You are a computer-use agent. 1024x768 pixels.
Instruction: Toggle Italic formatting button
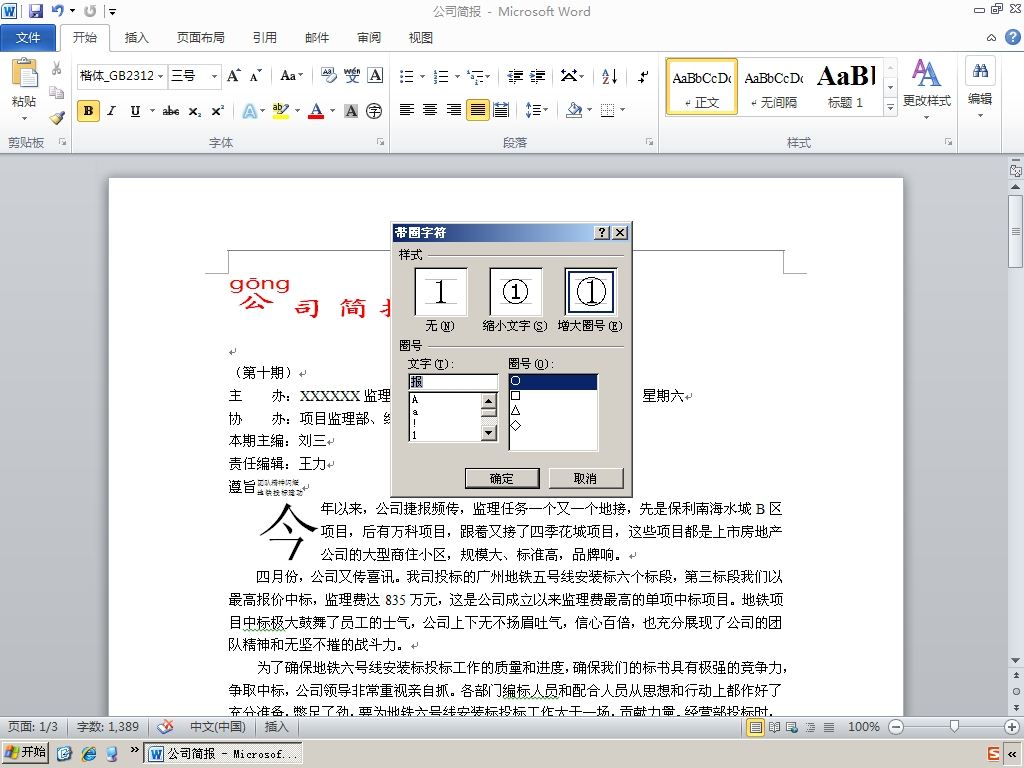click(112, 111)
